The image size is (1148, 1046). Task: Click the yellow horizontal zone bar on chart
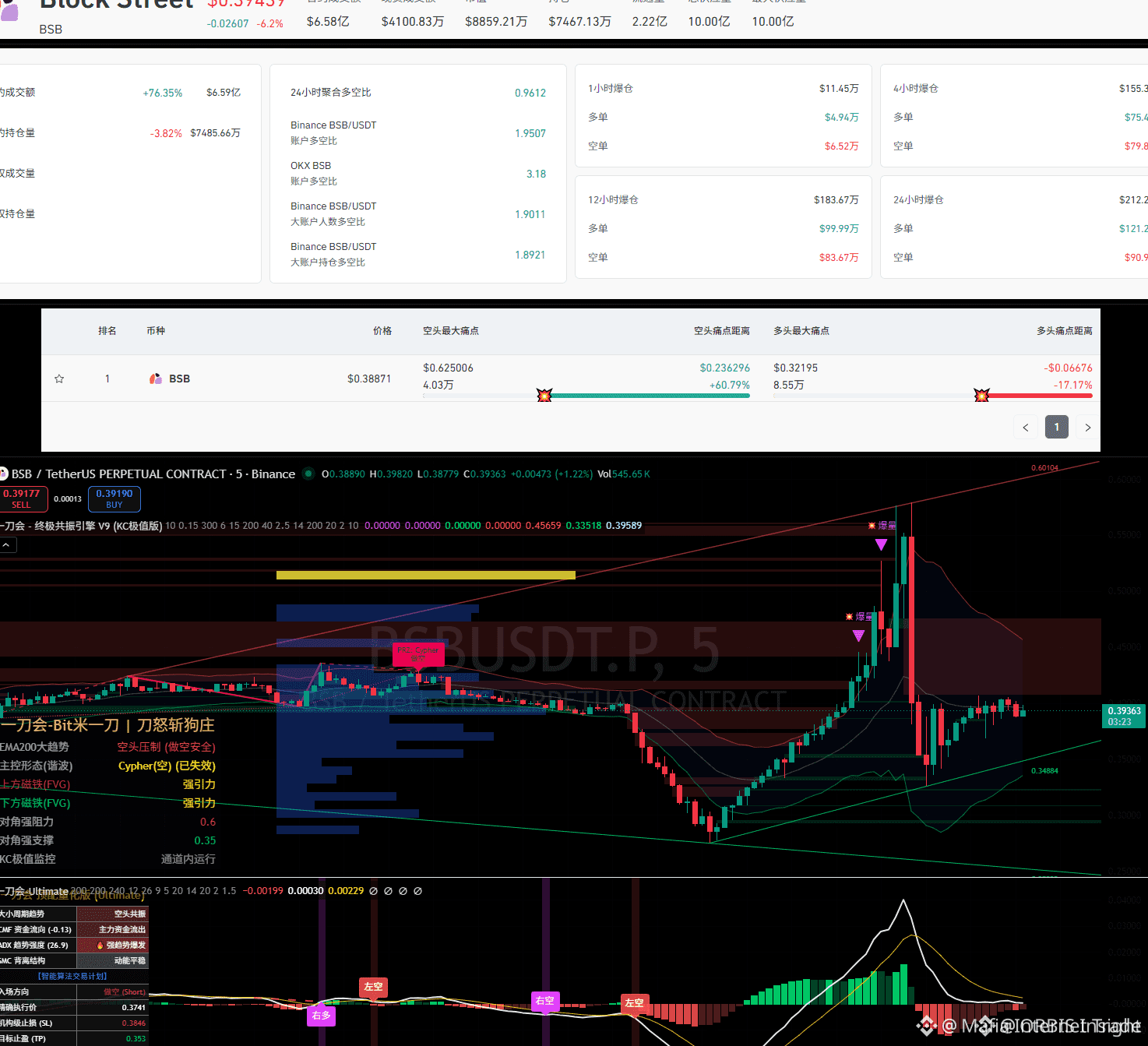pyautogui.click(x=426, y=575)
